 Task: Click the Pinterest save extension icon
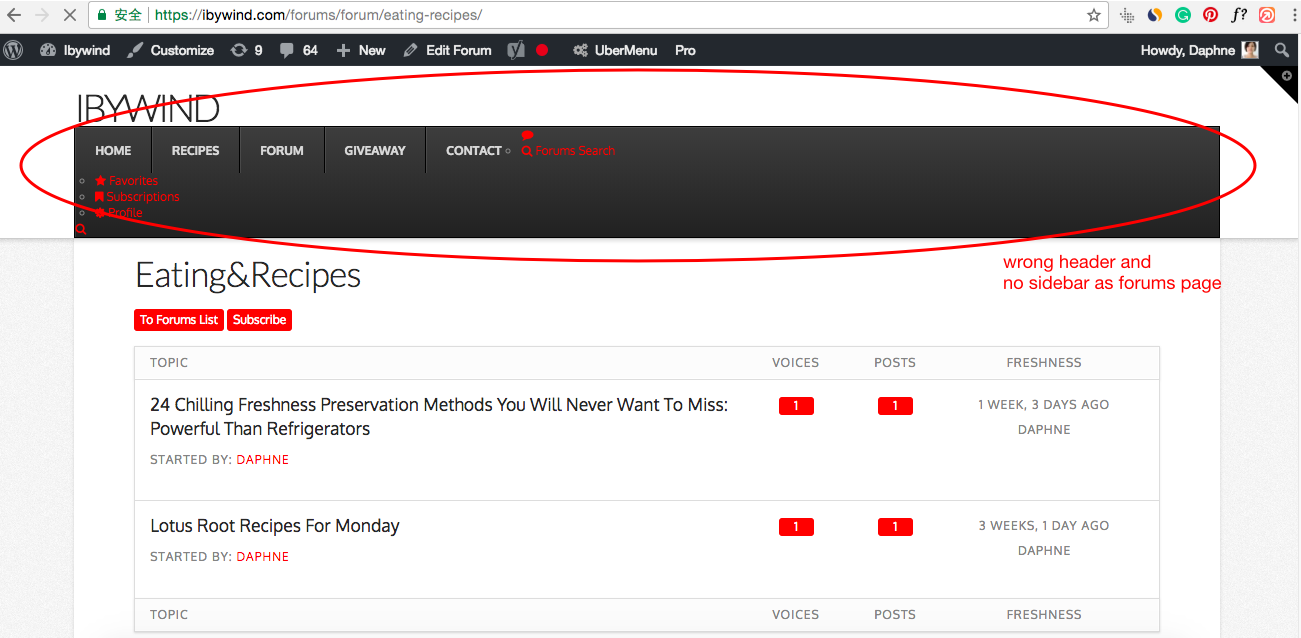(1211, 15)
